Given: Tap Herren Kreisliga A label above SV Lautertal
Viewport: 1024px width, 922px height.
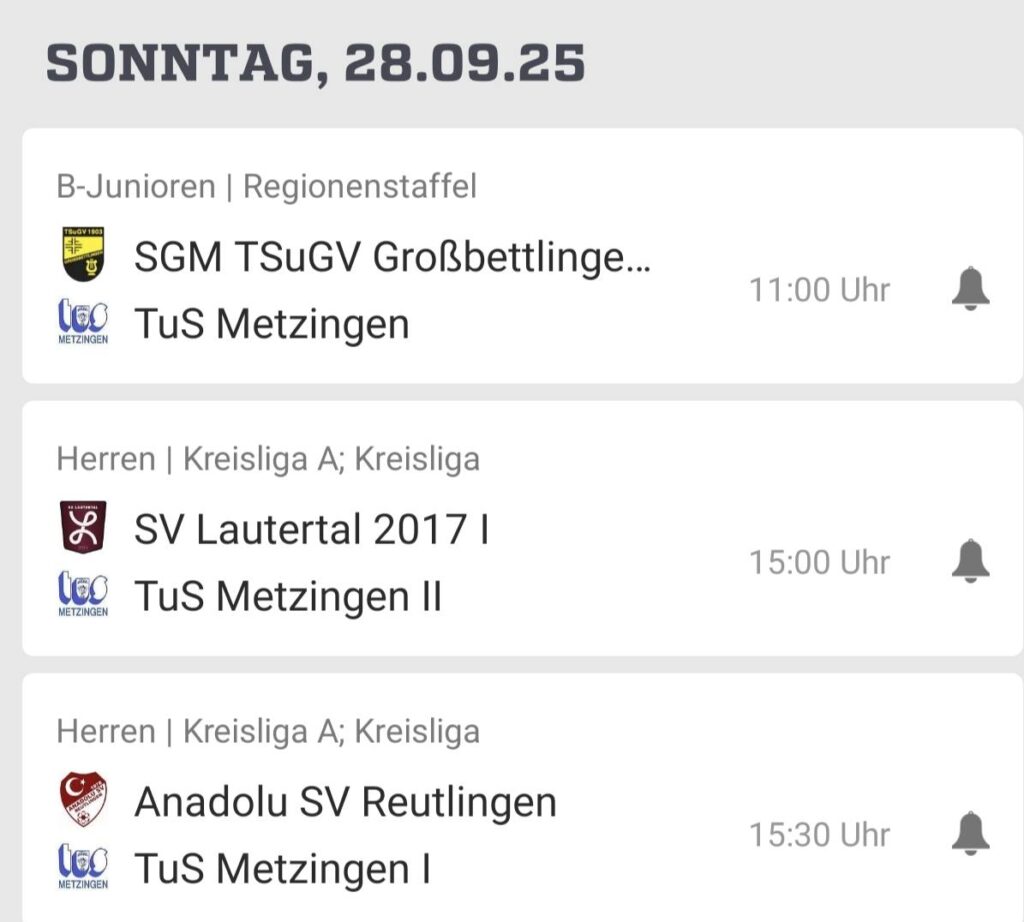Looking at the screenshot, I should pos(268,459).
